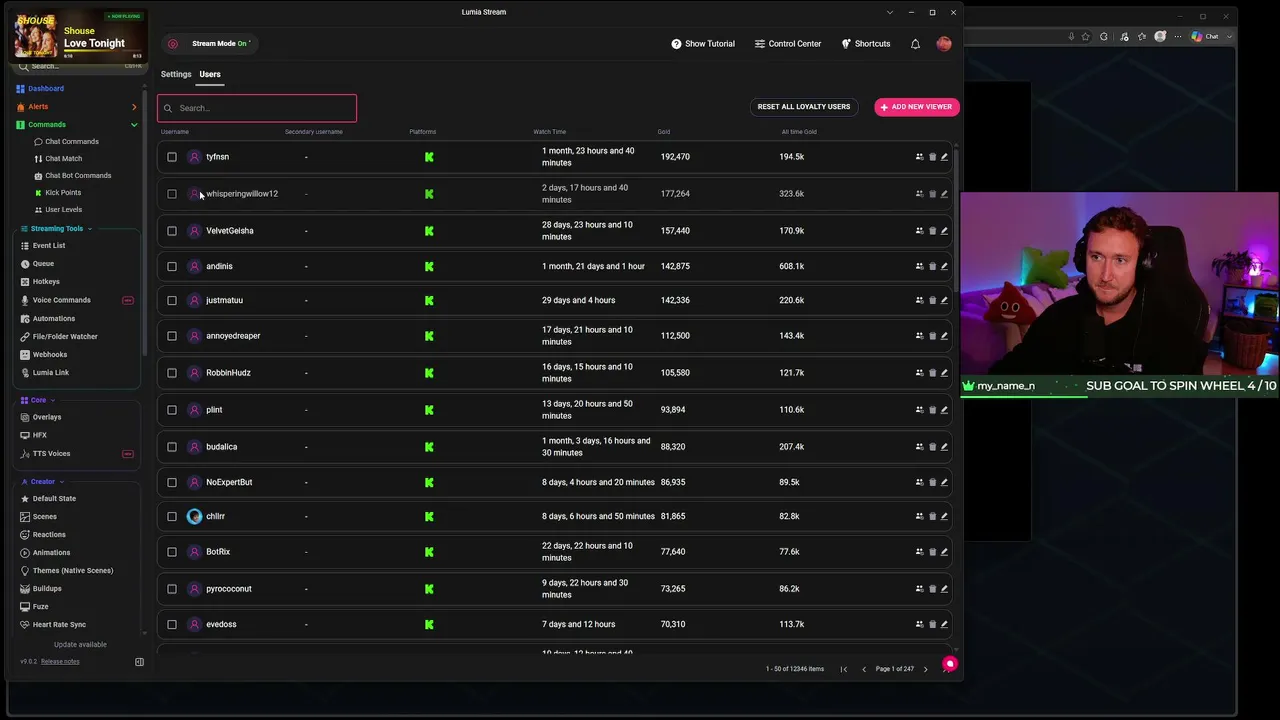Open the notifications bell in Lumia Stream
The image size is (1280, 720).
(915, 44)
